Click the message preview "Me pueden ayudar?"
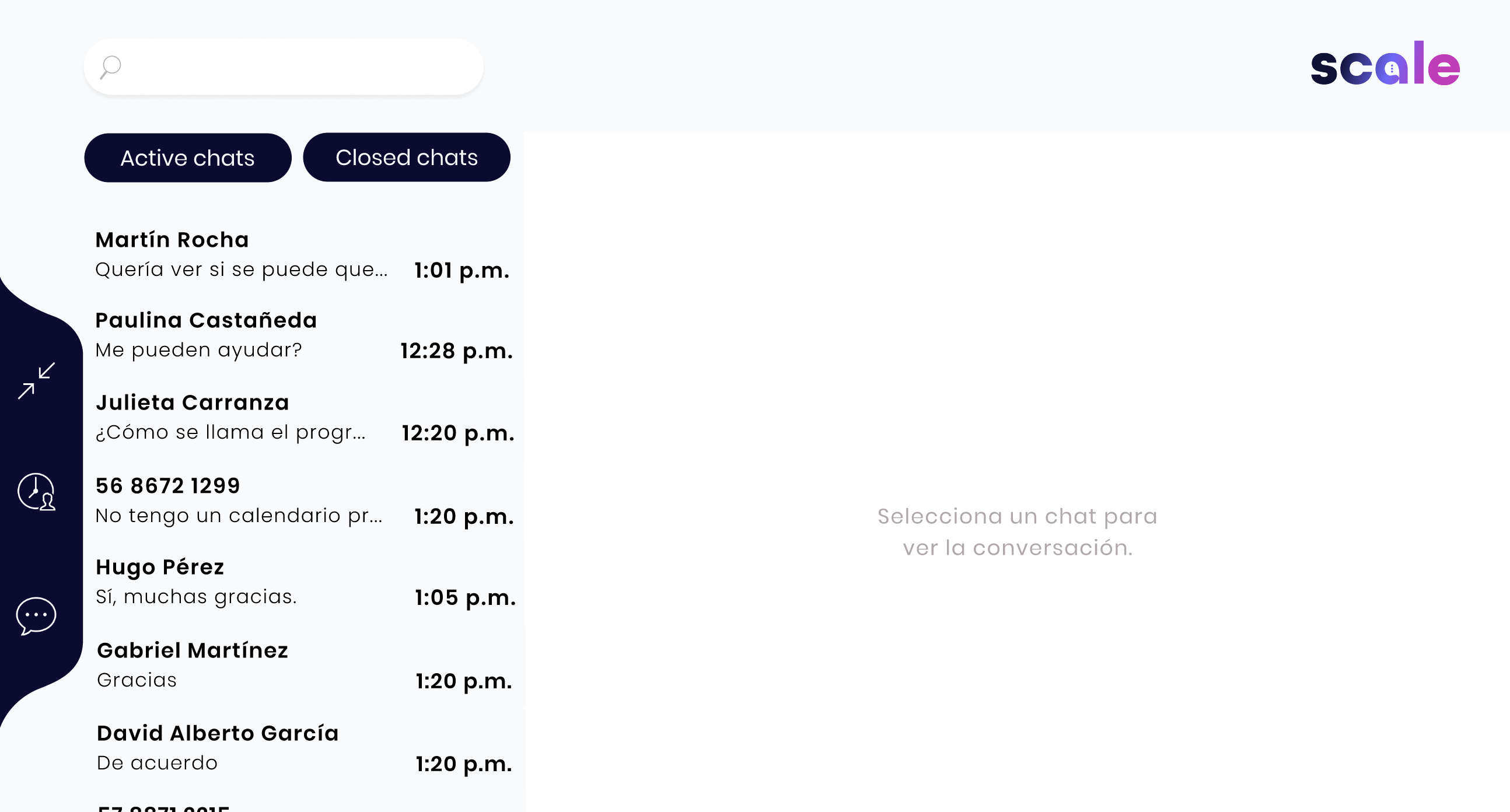The image size is (1510, 812). point(199,350)
